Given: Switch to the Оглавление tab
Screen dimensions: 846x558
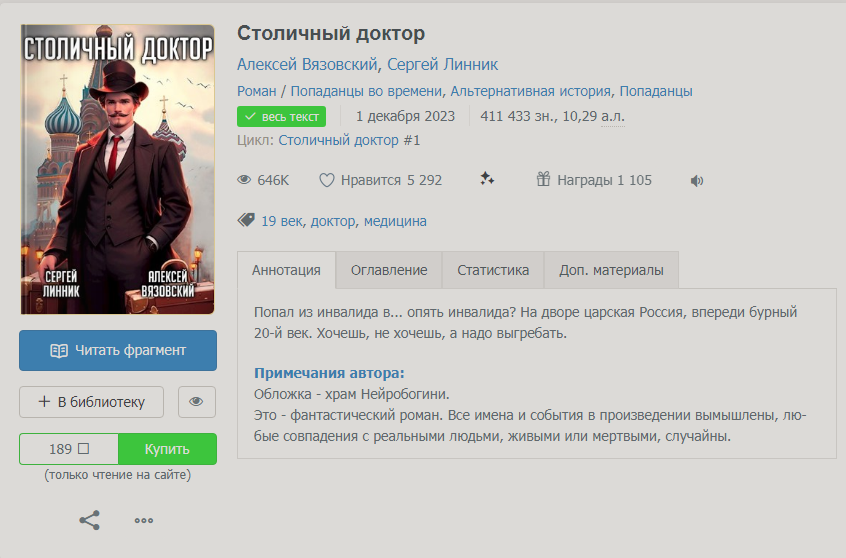Looking at the screenshot, I should pos(389,270).
